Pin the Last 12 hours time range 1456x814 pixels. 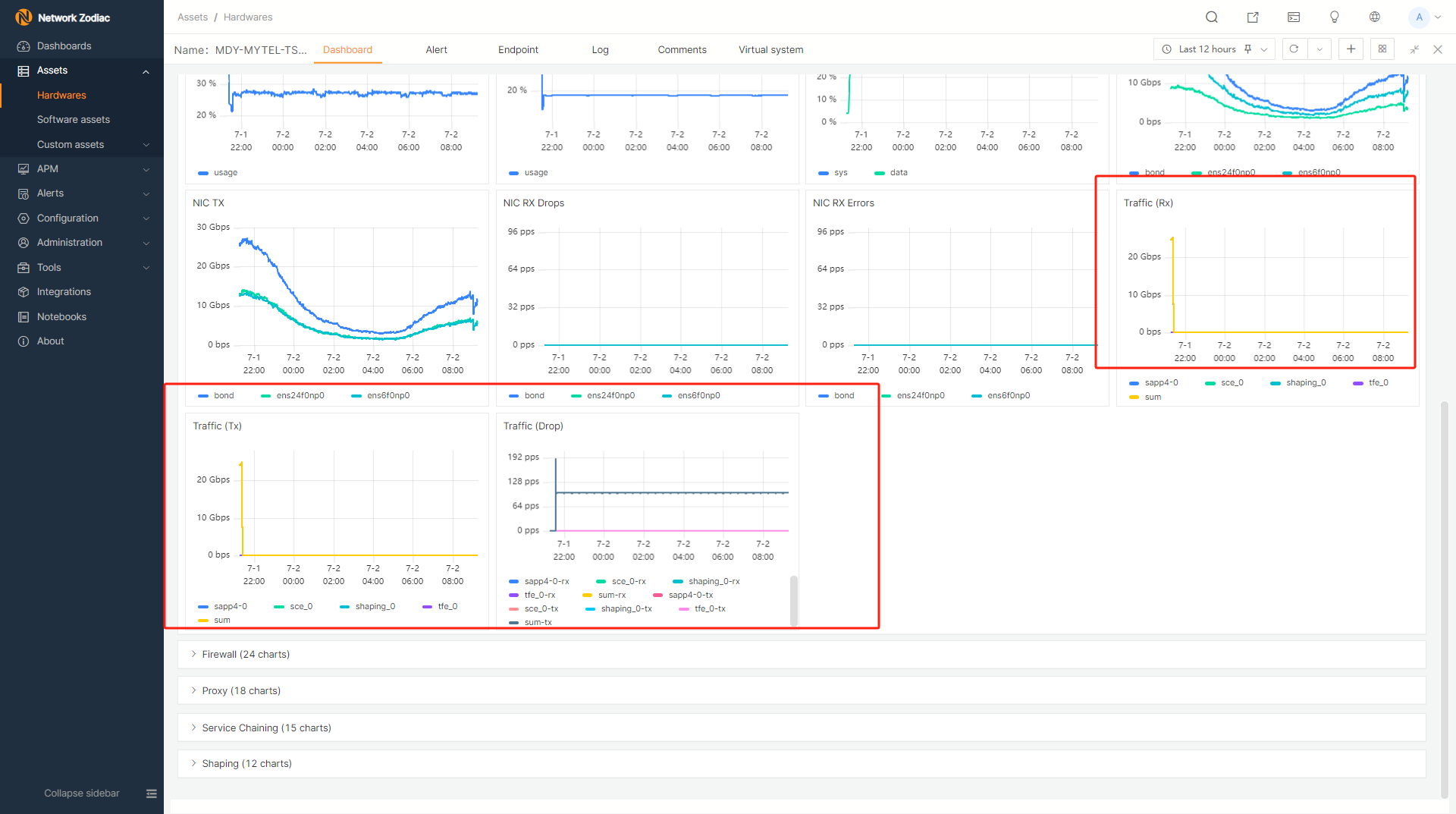click(1247, 49)
